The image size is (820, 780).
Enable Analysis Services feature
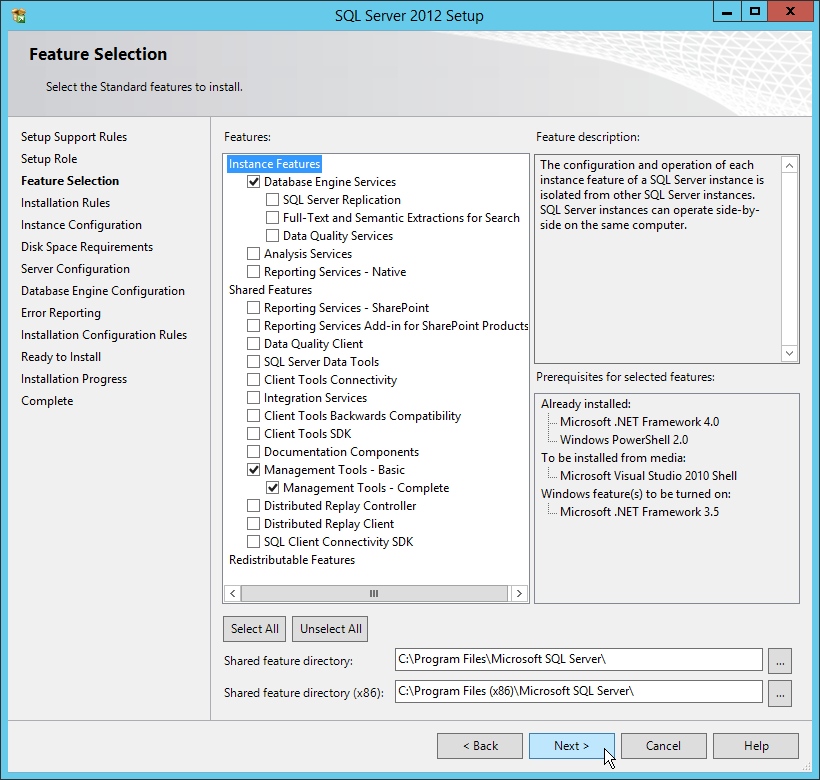click(x=253, y=254)
